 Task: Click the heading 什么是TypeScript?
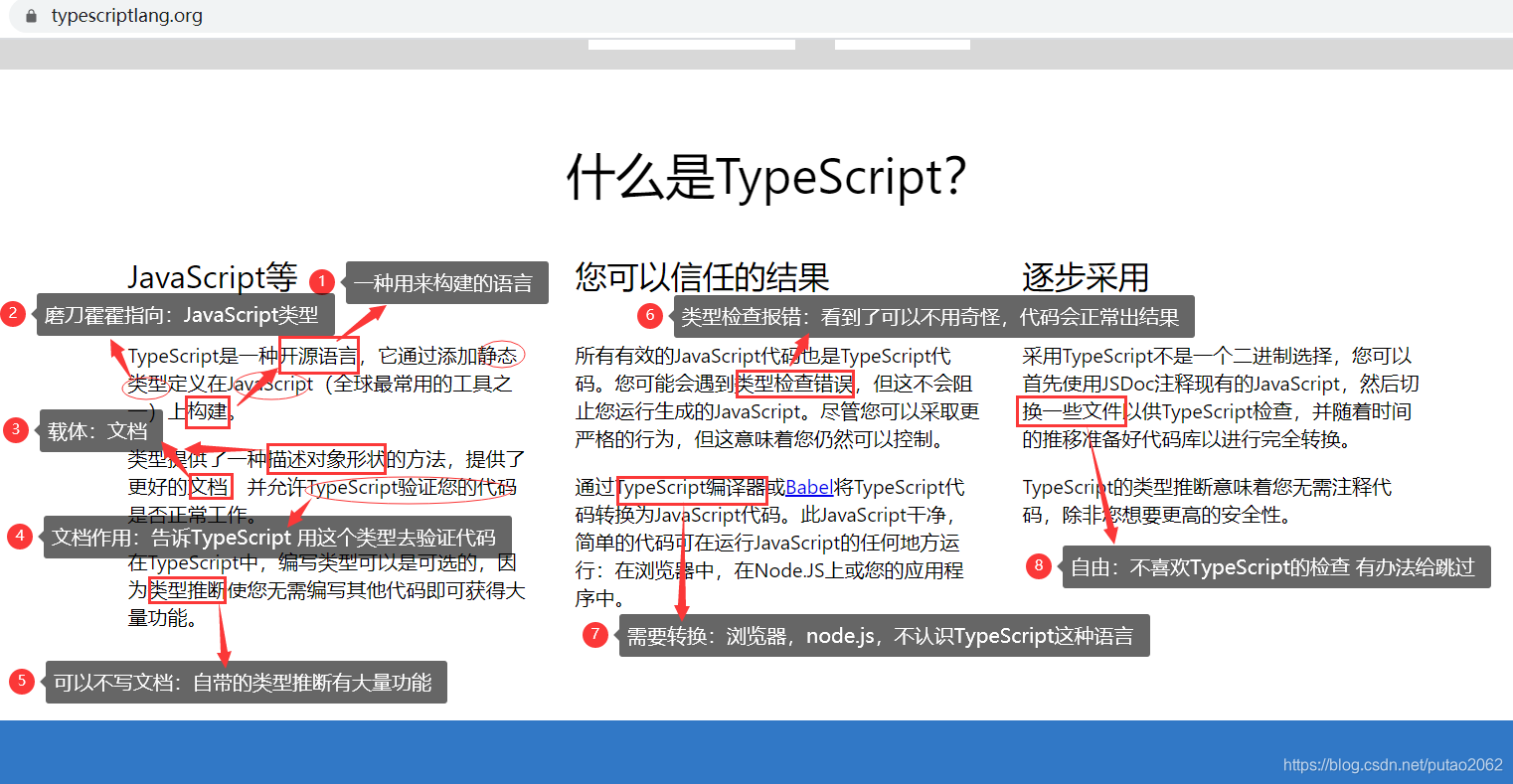click(x=766, y=177)
